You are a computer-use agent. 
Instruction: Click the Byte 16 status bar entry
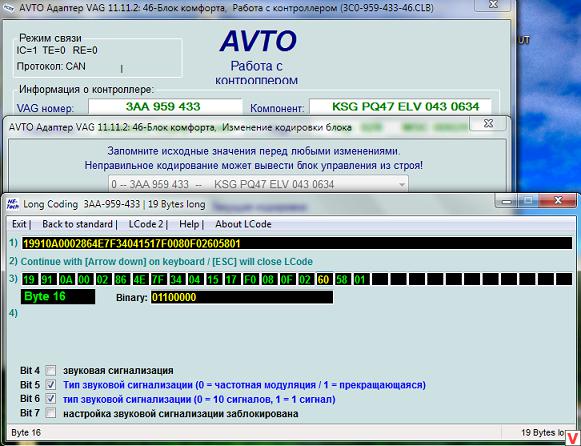(26, 433)
